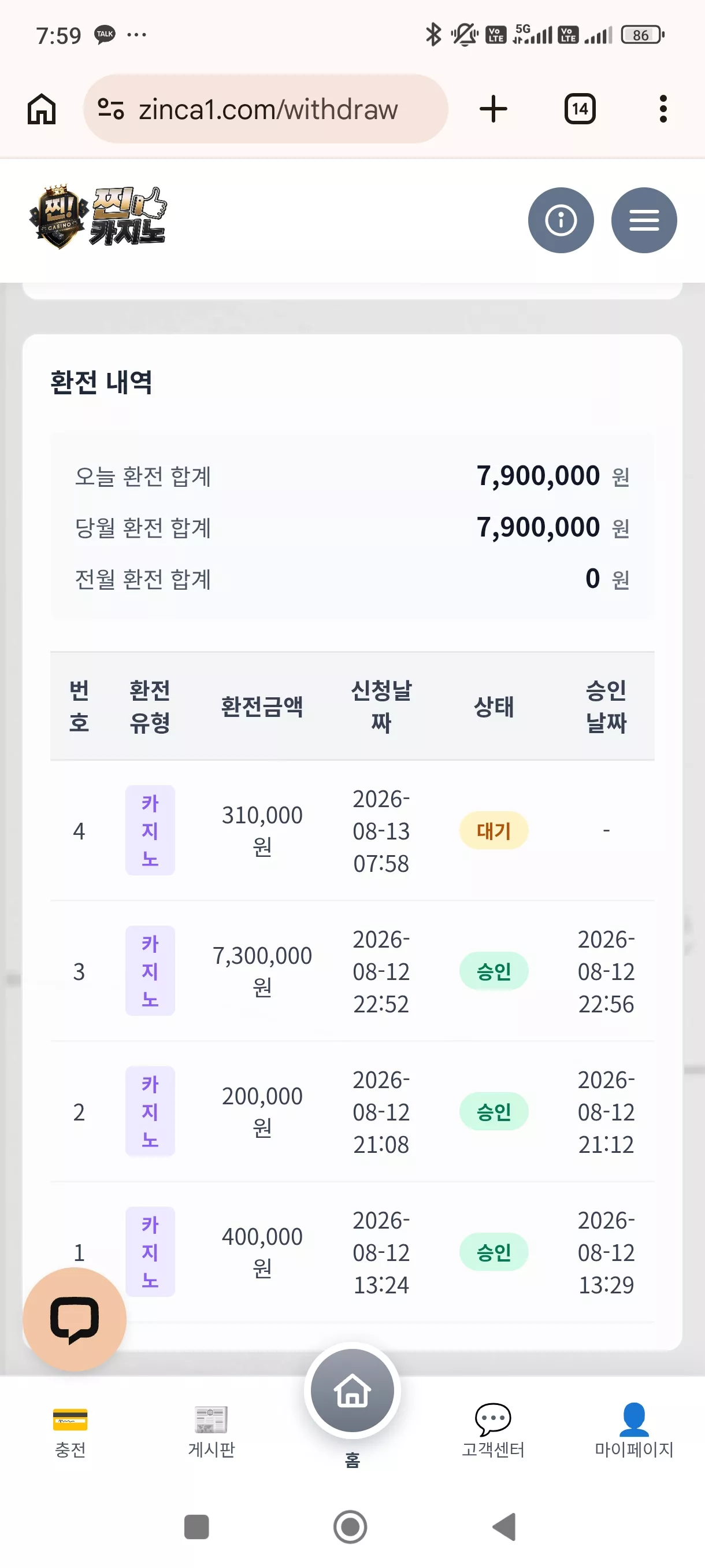Select the 카지노 tag in row 2
The width and height of the screenshot is (705, 1568).
(x=150, y=1111)
